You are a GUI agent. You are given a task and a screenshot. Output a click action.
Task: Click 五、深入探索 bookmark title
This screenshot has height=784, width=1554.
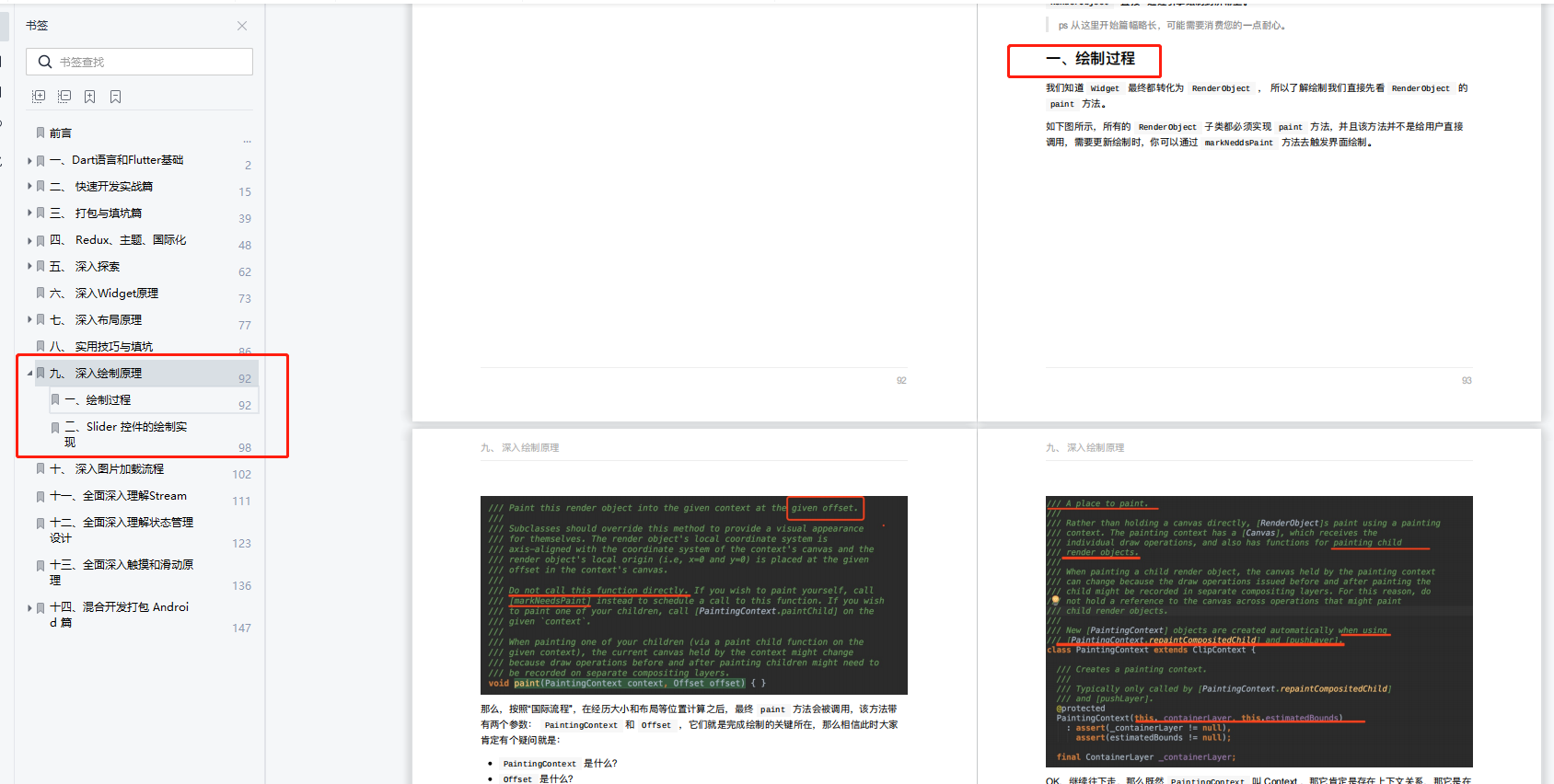point(85,267)
